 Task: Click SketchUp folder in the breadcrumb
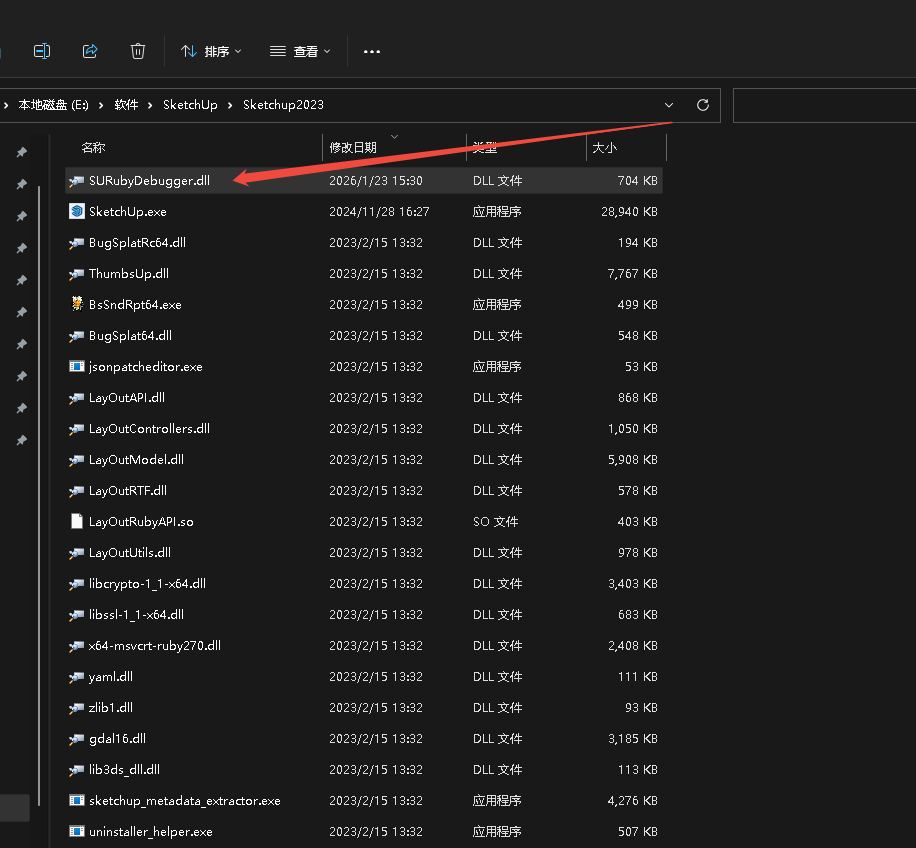click(190, 105)
